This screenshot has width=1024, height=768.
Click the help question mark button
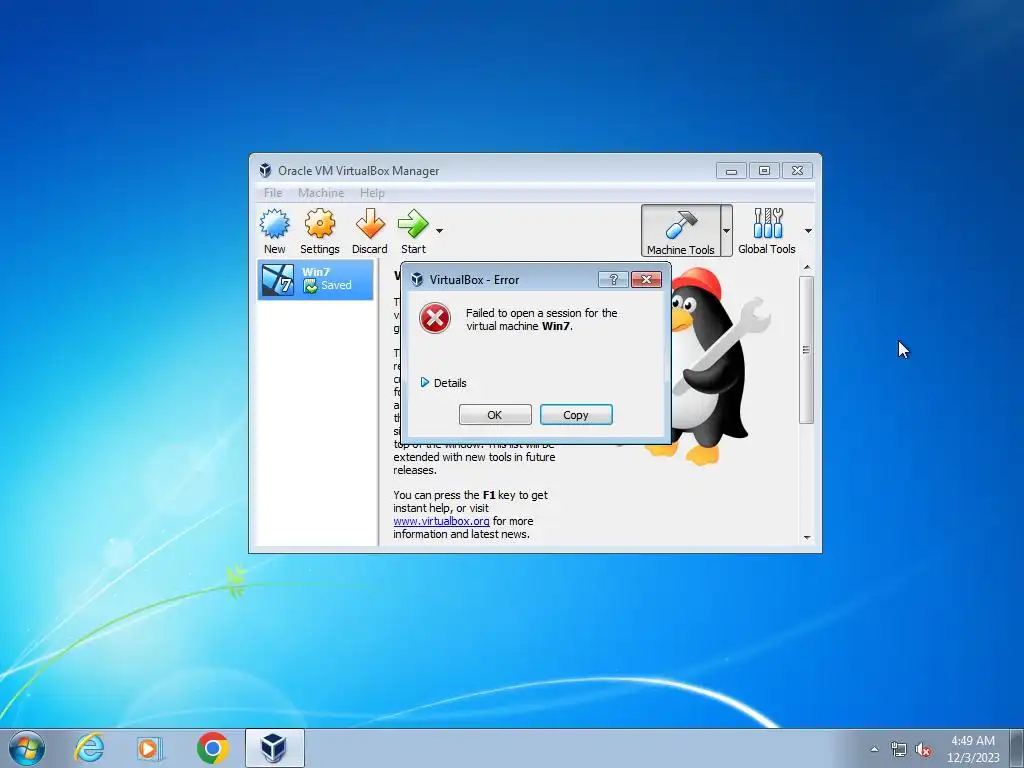click(613, 280)
